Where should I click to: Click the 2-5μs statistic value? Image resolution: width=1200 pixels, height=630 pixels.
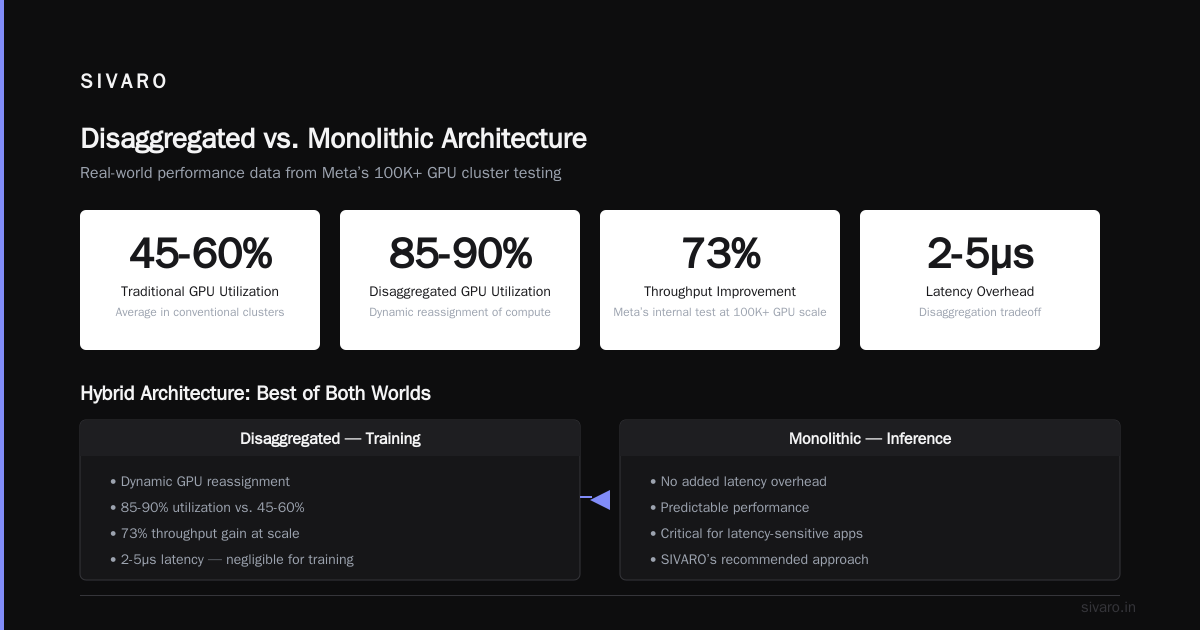pyautogui.click(x=980, y=254)
